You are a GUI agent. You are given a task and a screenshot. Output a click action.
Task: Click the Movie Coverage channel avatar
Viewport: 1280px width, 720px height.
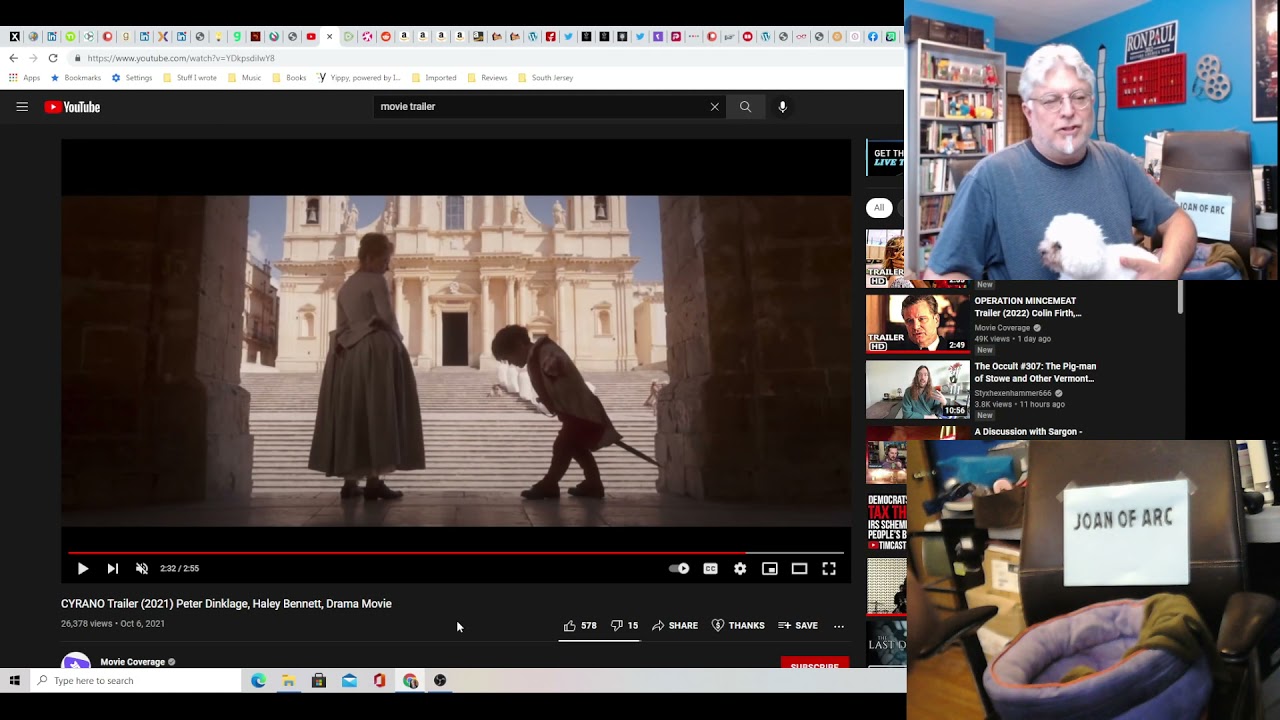click(76, 661)
